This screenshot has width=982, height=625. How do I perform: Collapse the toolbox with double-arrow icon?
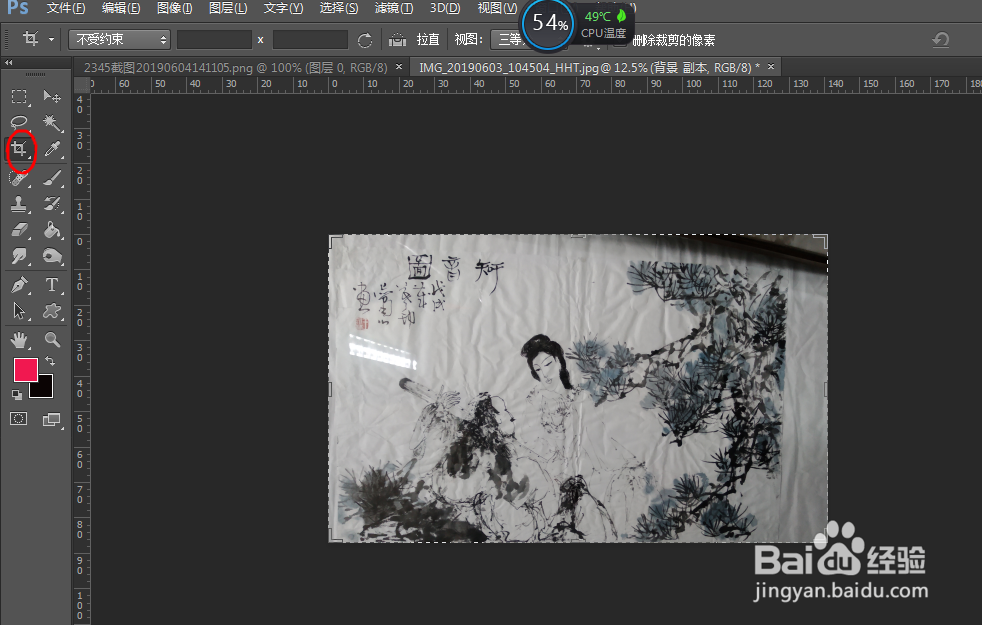[8, 63]
